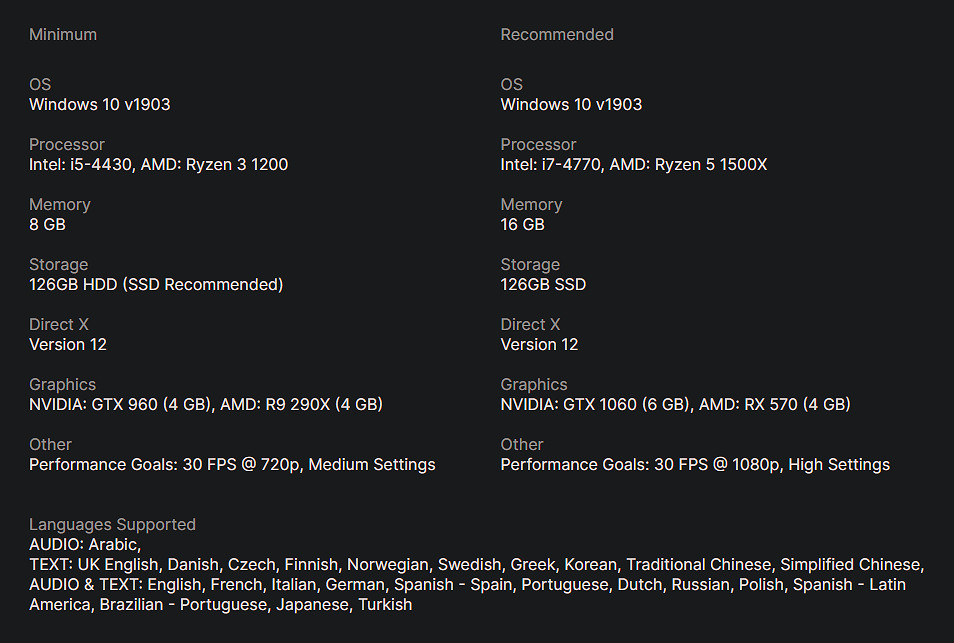954x643 pixels.
Task: Click the GTX 1060 graphics requirement line
Action: [675, 404]
